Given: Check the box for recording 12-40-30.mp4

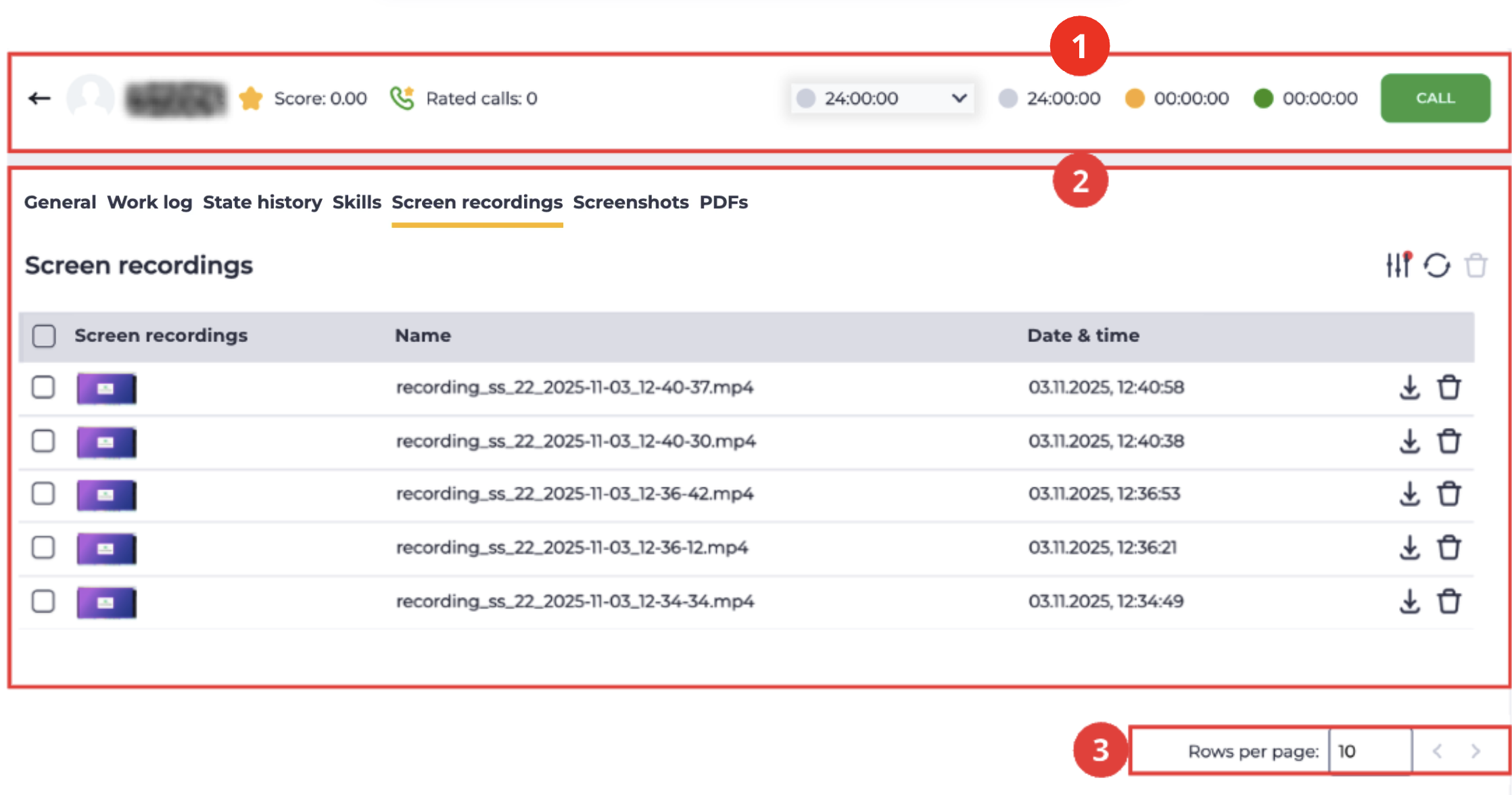Looking at the screenshot, I should (x=43, y=441).
